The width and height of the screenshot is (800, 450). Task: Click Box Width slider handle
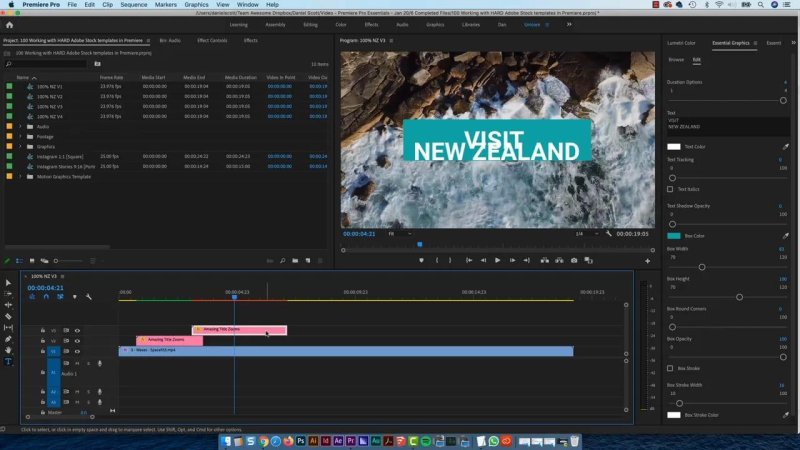[702, 267]
